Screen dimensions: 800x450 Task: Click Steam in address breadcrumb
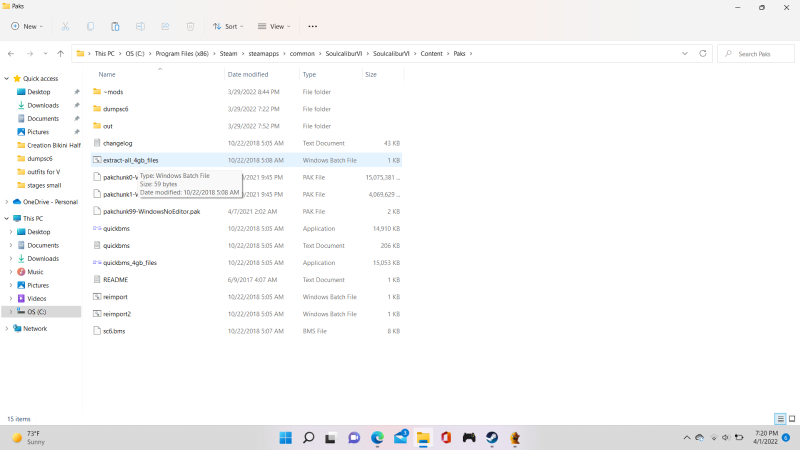click(229, 54)
